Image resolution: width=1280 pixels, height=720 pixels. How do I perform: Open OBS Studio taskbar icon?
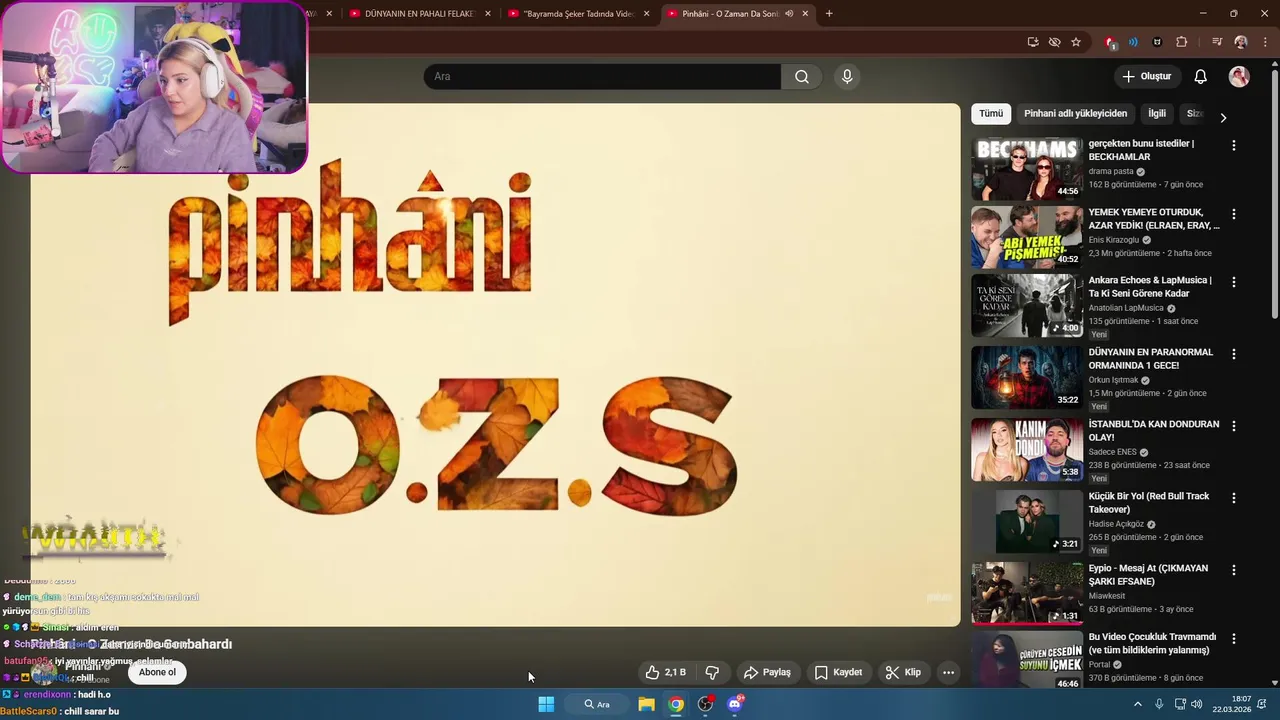[705, 704]
